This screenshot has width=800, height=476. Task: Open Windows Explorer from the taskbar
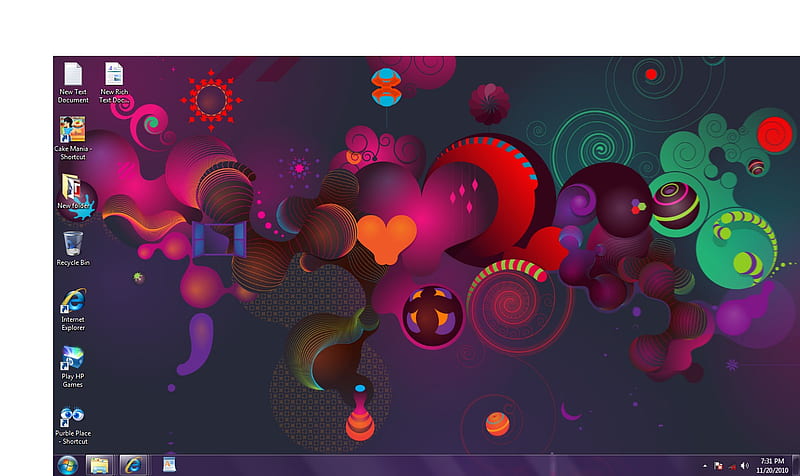(x=99, y=465)
